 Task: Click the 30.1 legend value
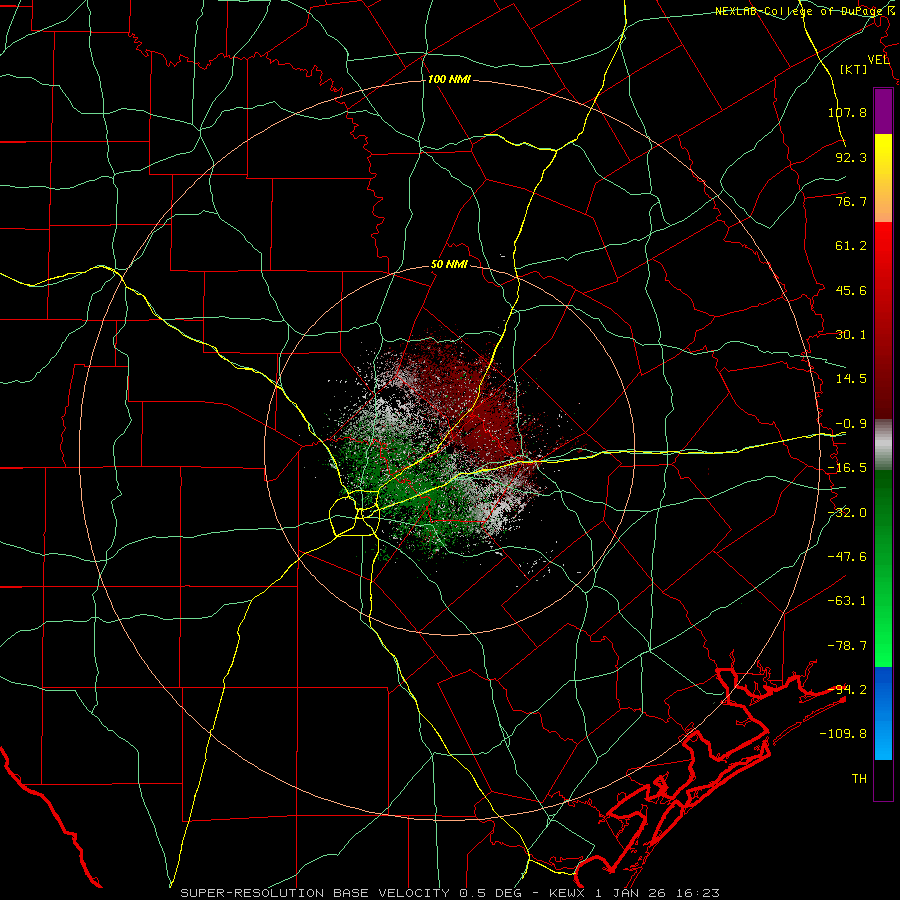pos(851,335)
